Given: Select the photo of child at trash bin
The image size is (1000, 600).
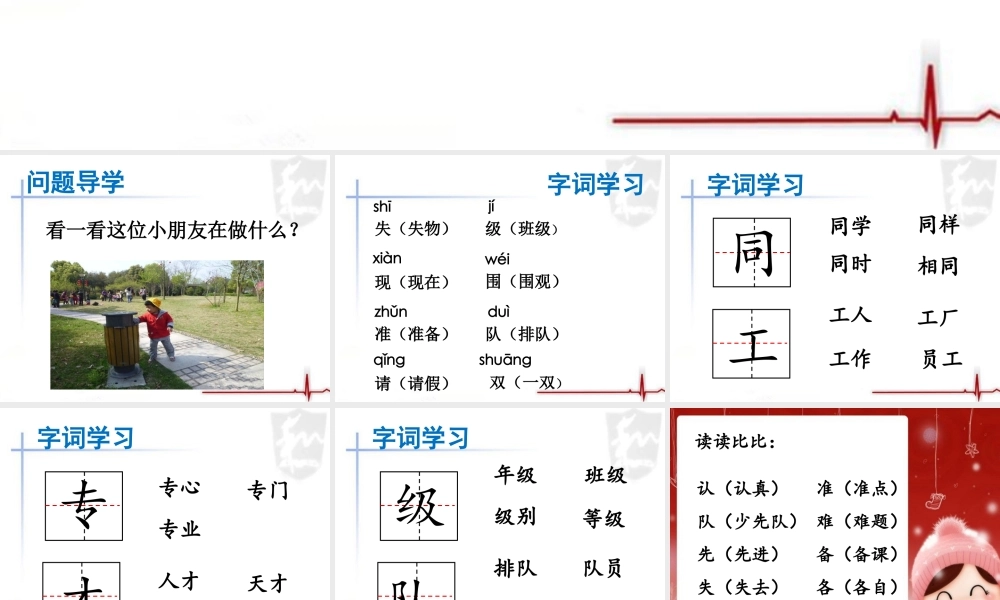Looking at the screenshot, I should 157,325.
